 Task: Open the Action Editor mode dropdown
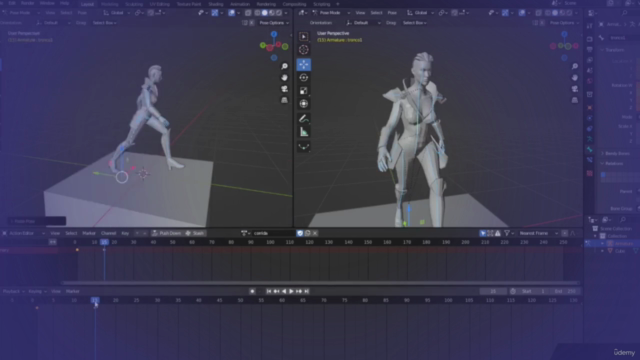point(24,233)
